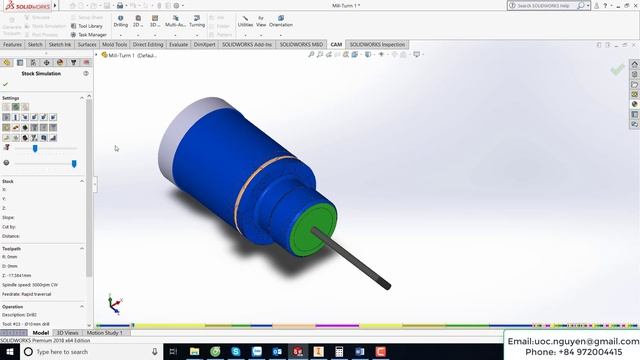Click the multicolor operation timeline bar
The height and width of the screenshot is (360, 640).
click(x=367, y=326)
